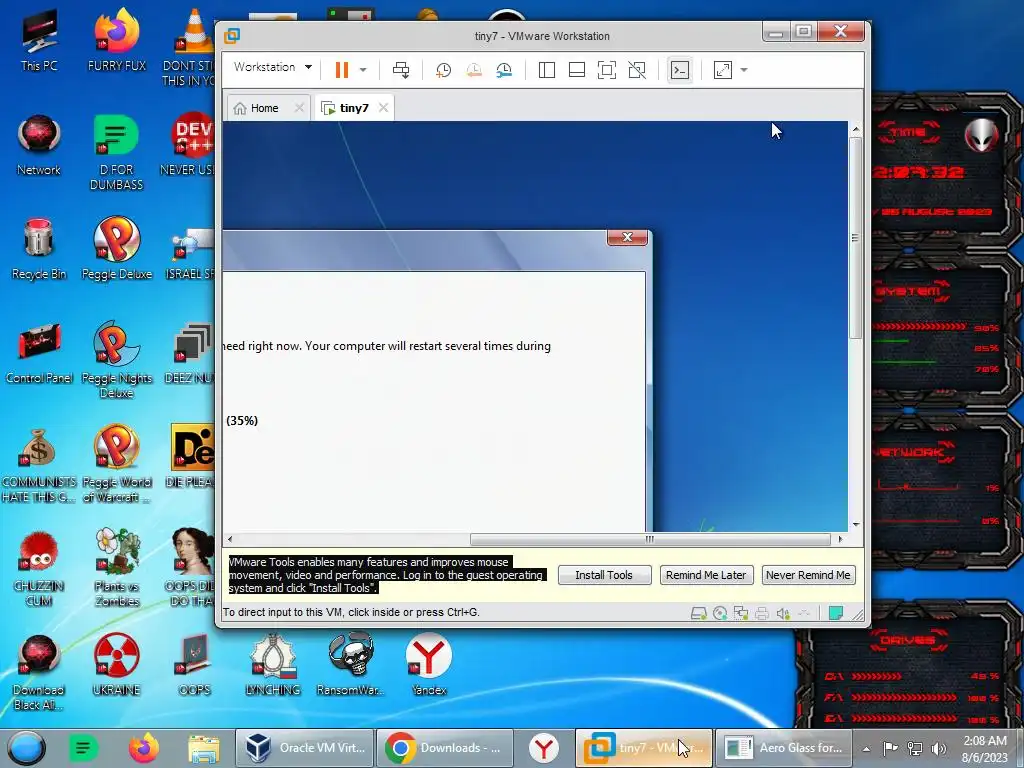Click the horizontal scrollbar thumb
This screenshot has height=768, width=1024.
pyautogui.click(x=650, y=539)
